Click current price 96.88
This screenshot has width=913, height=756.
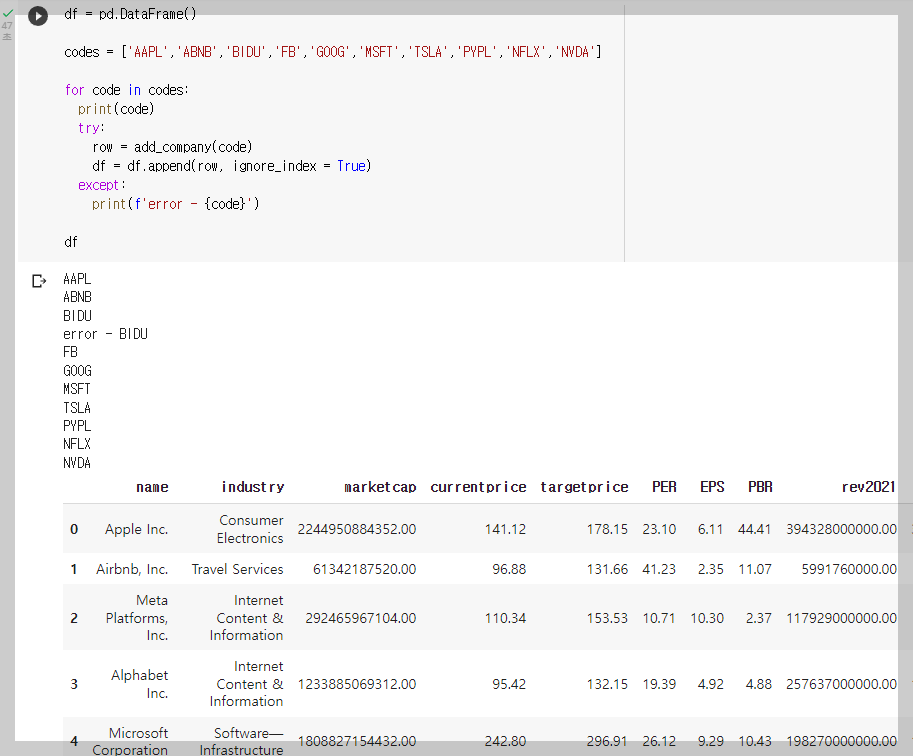coord(509,569)
